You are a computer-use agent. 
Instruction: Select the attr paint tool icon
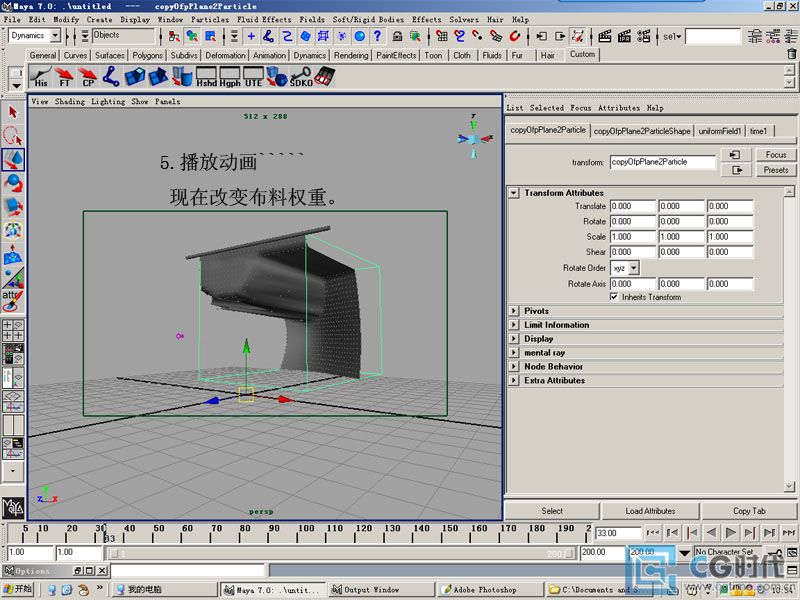coord(13,301)
